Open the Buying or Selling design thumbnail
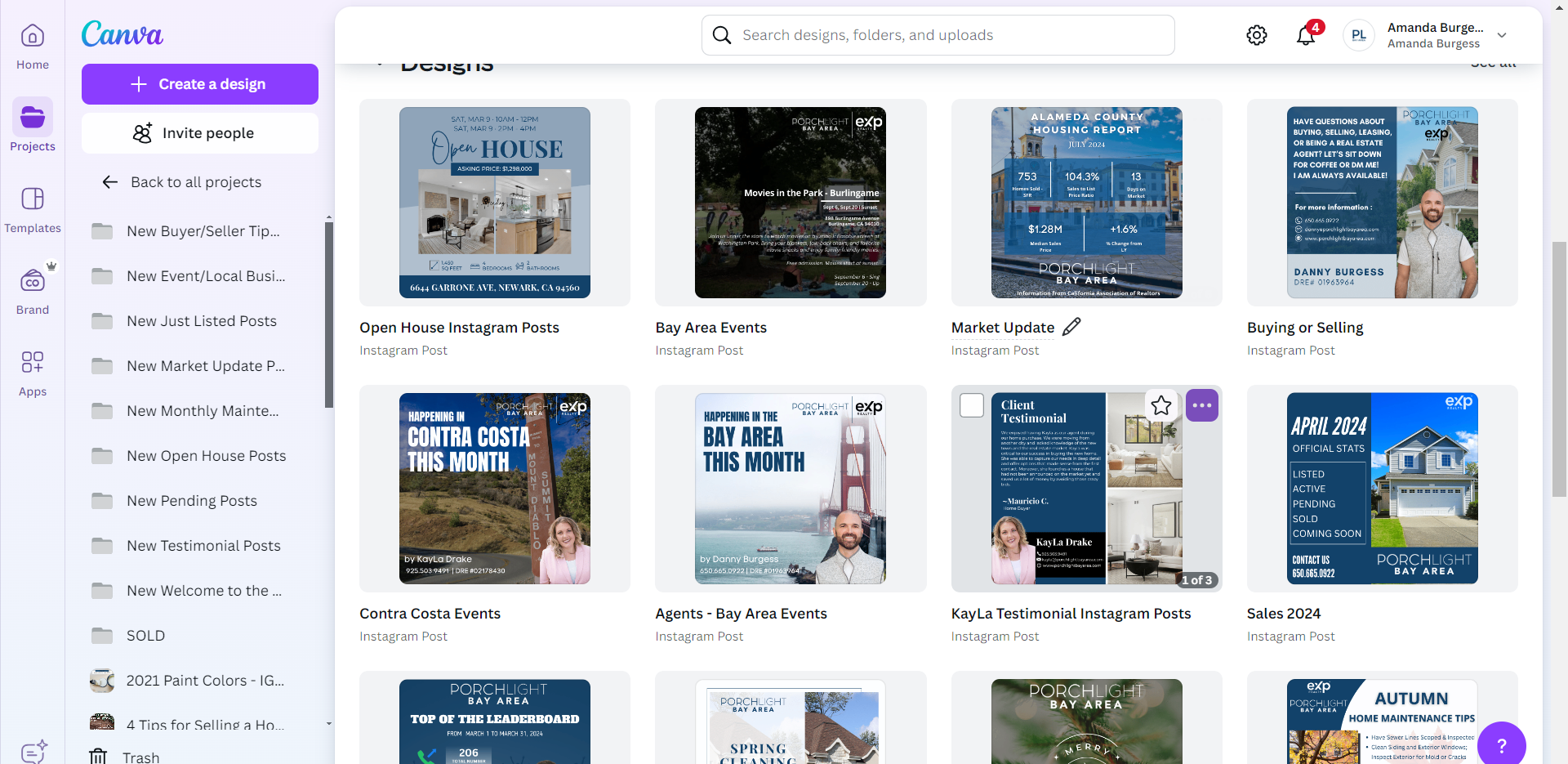Screen dimensions: 1568x764 pyautogui.click(x=1383, y=203)
